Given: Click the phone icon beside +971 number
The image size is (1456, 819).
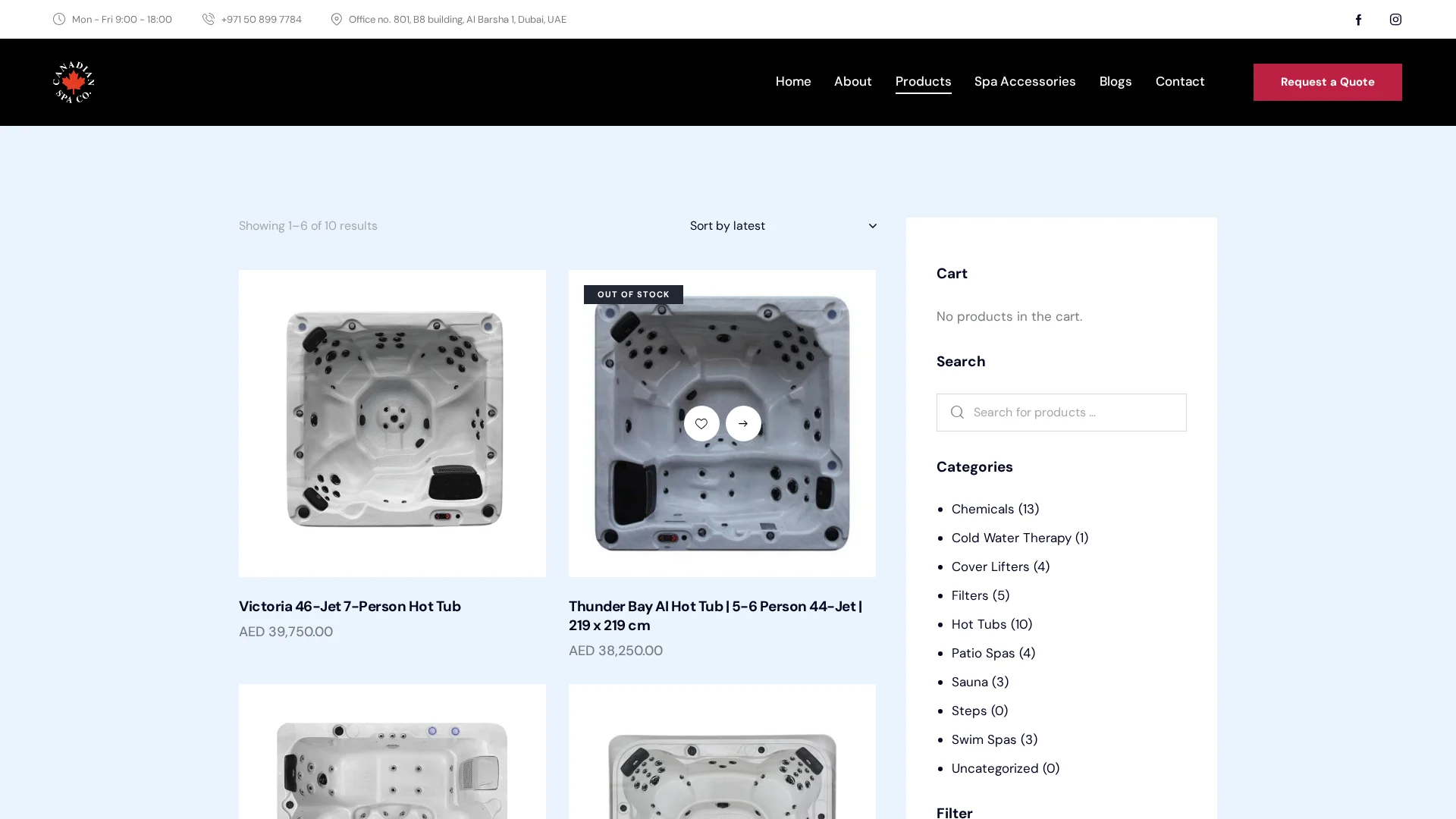Looking at the screenshot, I should click(209, 19).
